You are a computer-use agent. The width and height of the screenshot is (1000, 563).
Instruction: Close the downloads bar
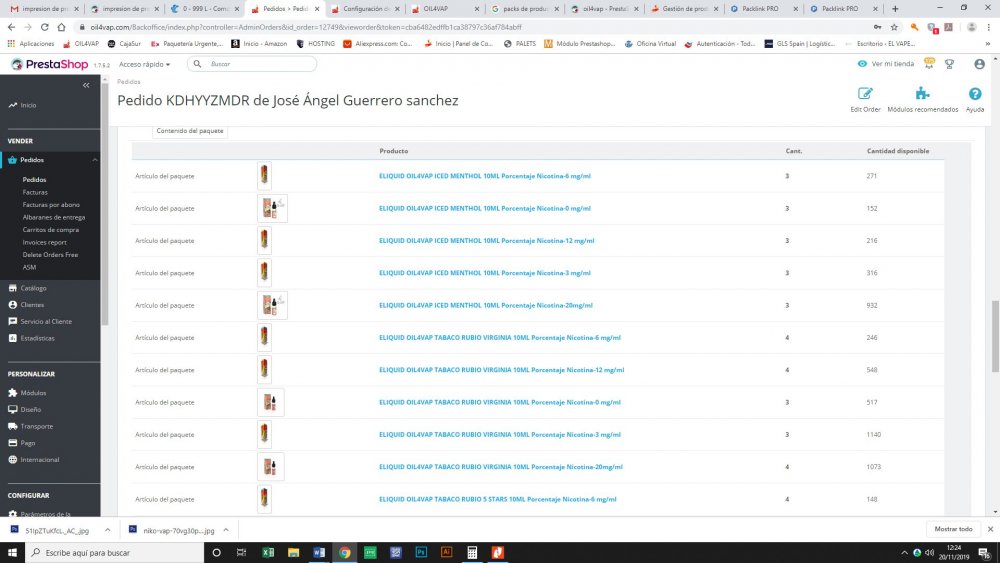pos(990,529)
